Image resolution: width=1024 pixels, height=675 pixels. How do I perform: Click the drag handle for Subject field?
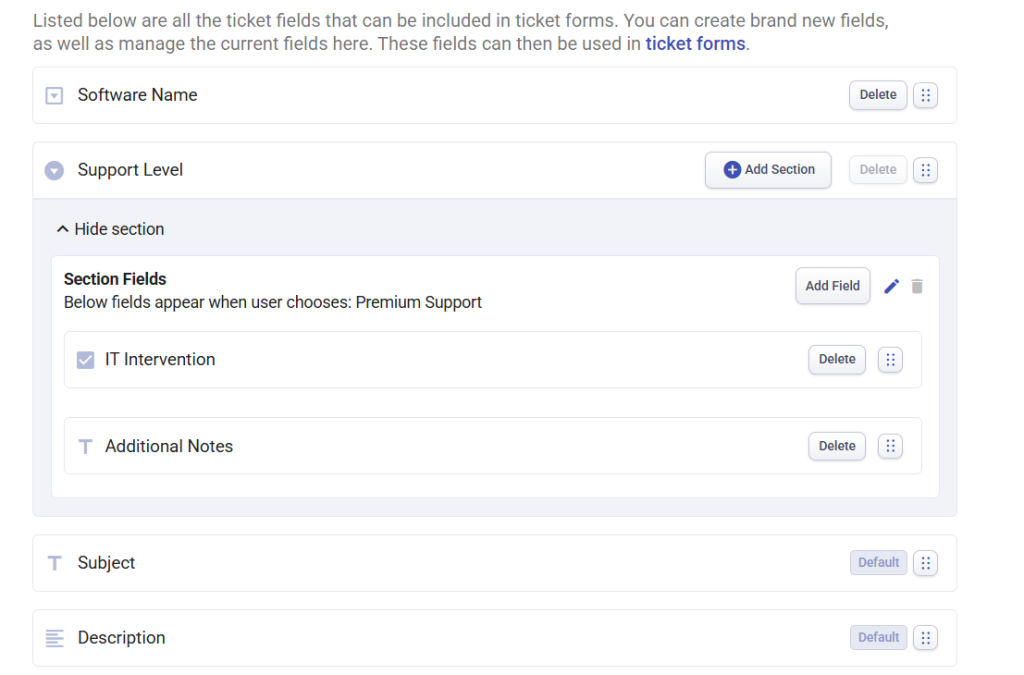pyautogui.click(x=925, y=563)
